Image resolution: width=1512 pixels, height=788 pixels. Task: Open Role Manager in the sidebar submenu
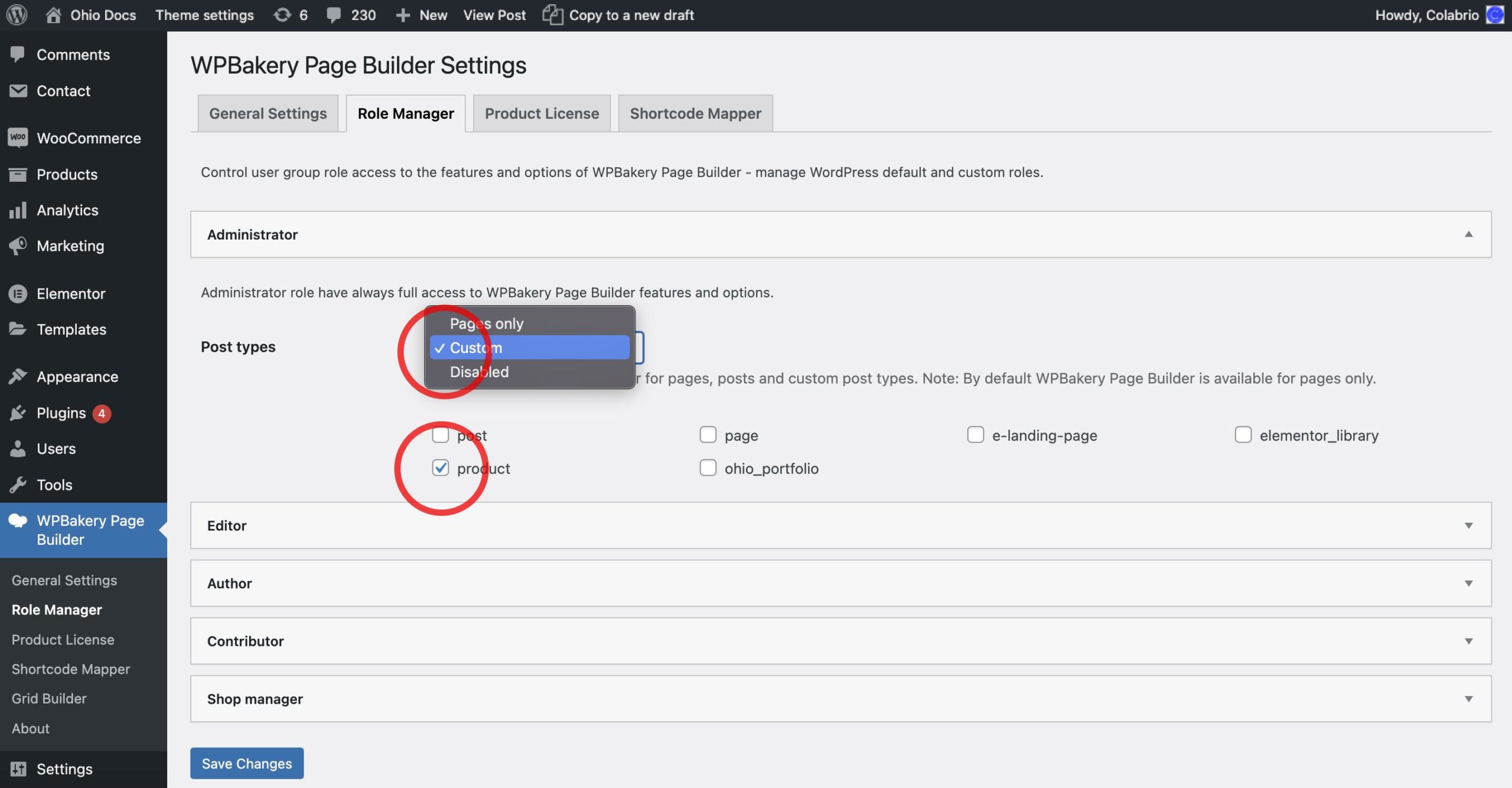[x=57, y=609]
